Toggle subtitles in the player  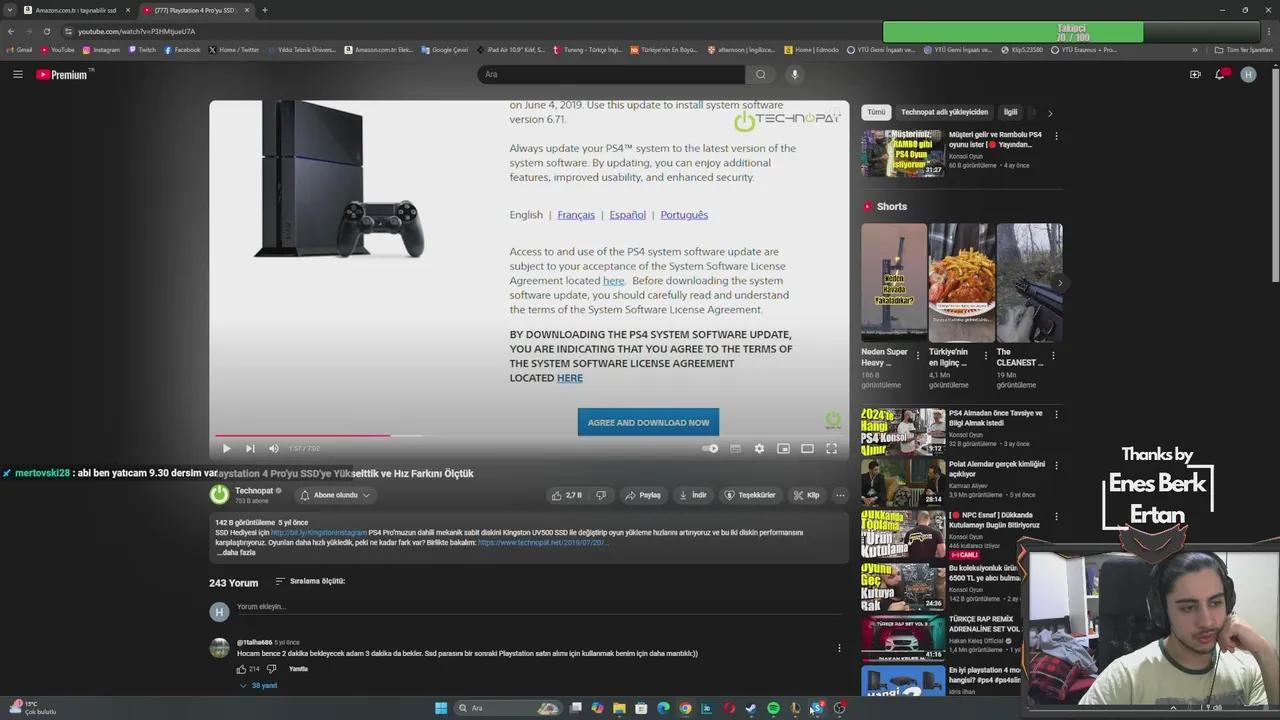(735, 449)
